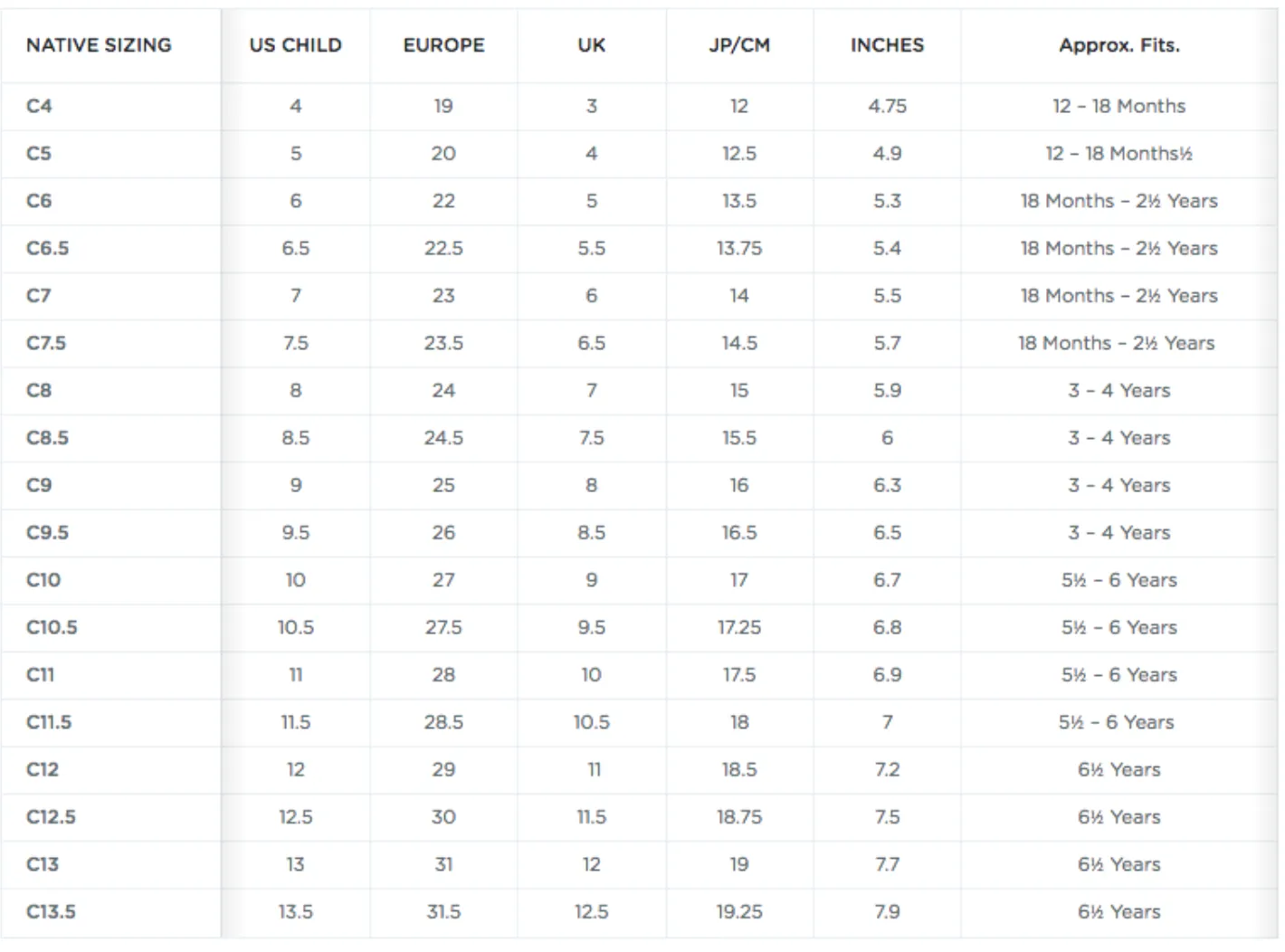Select the 19.25 JP/CM value

739,911
